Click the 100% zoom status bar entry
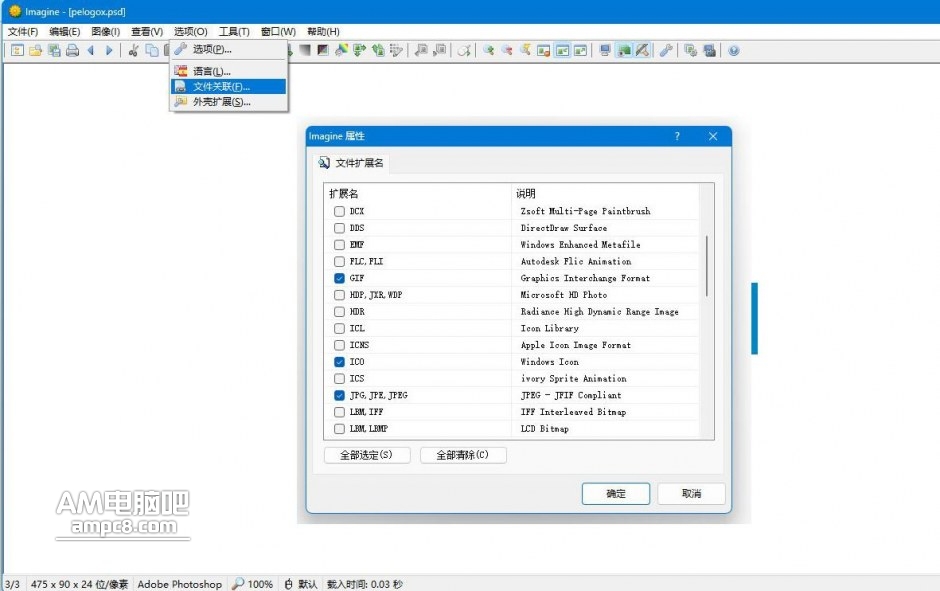This screenshot has width=940, height=591. 254,584
